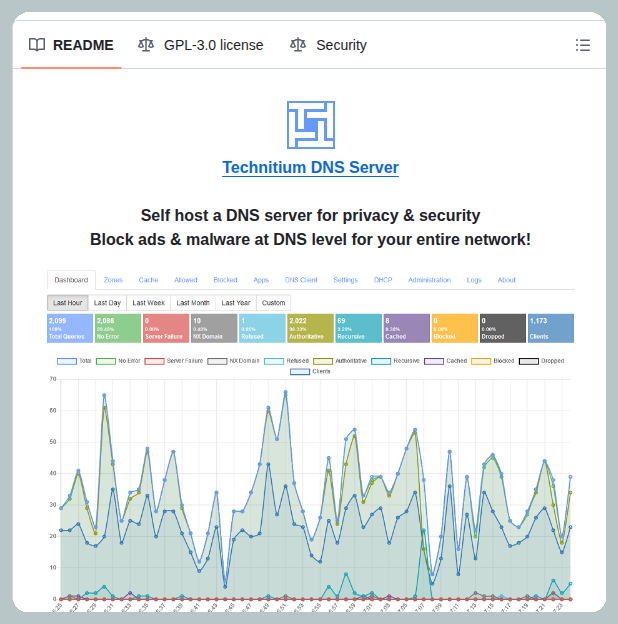Viewport: 618px width, 624px height.
Task: Click the green No Error stat tile
Action: coord(118,328)
